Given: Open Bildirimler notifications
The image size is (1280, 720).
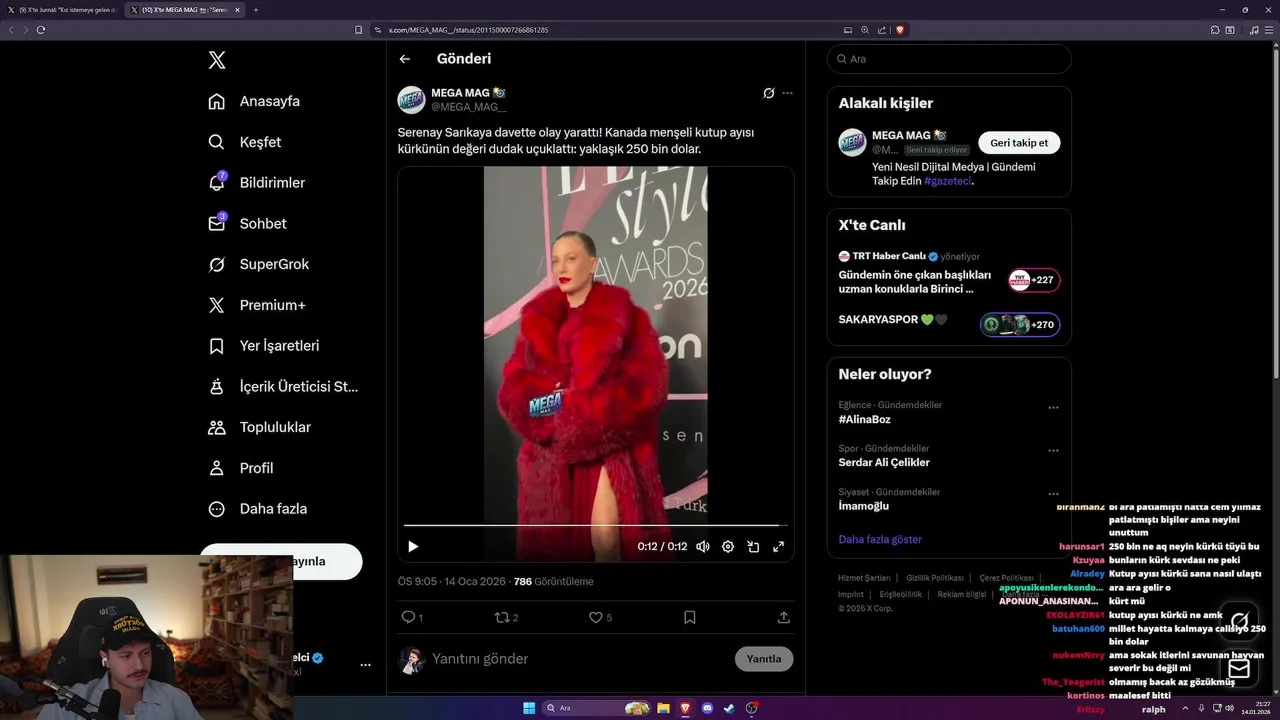Looking at the screenshot, I should (x=256, y=183).
